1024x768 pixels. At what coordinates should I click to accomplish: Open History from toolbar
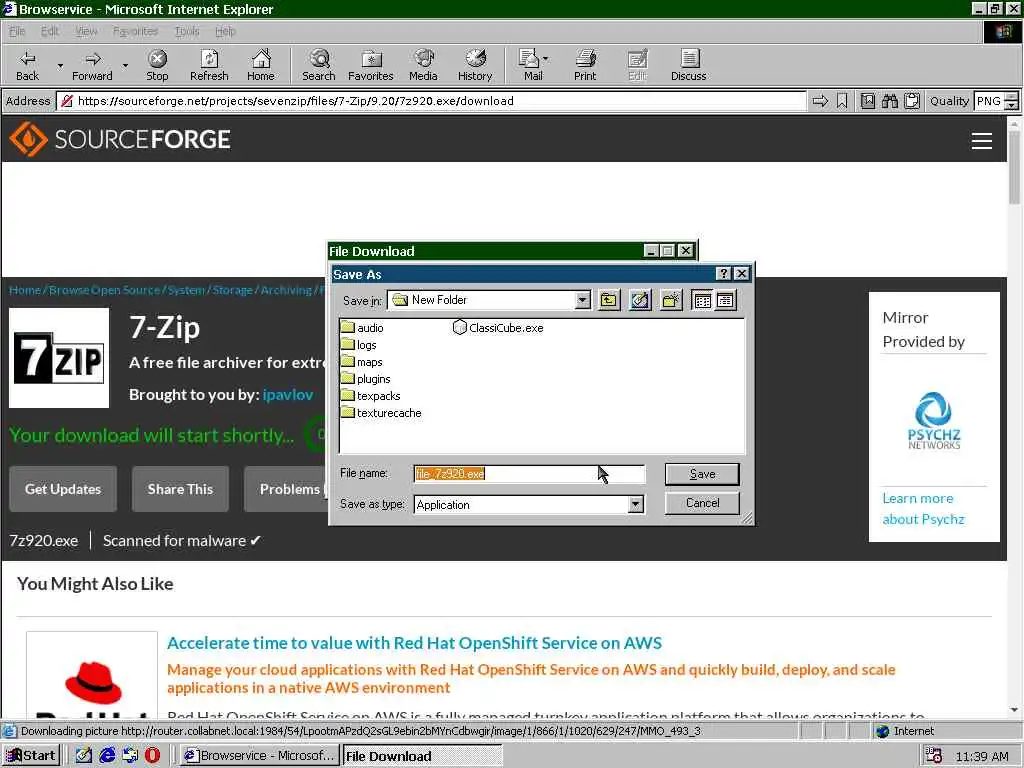tap(475, 65)
